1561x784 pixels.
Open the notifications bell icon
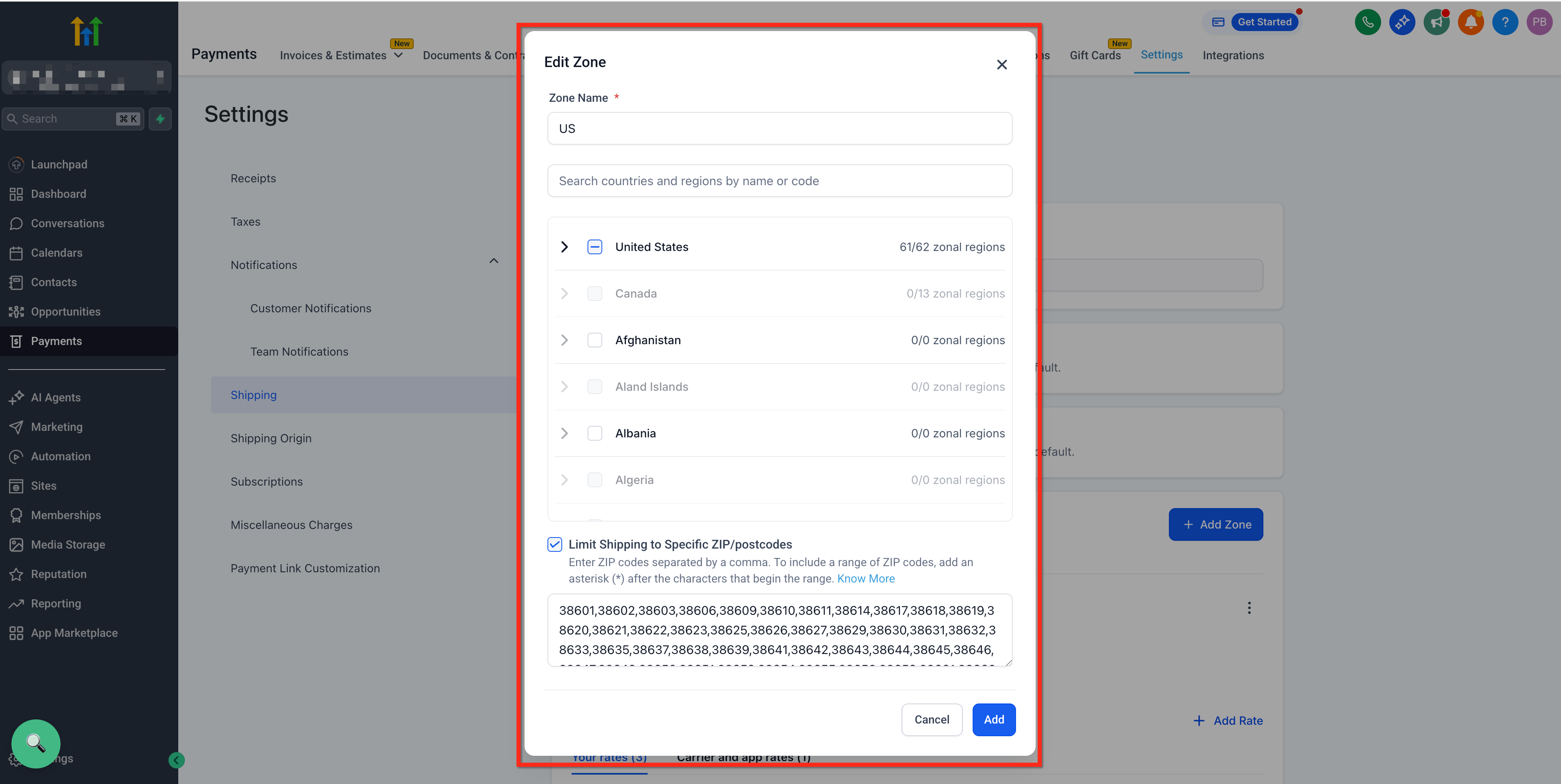coord(1470,22)
